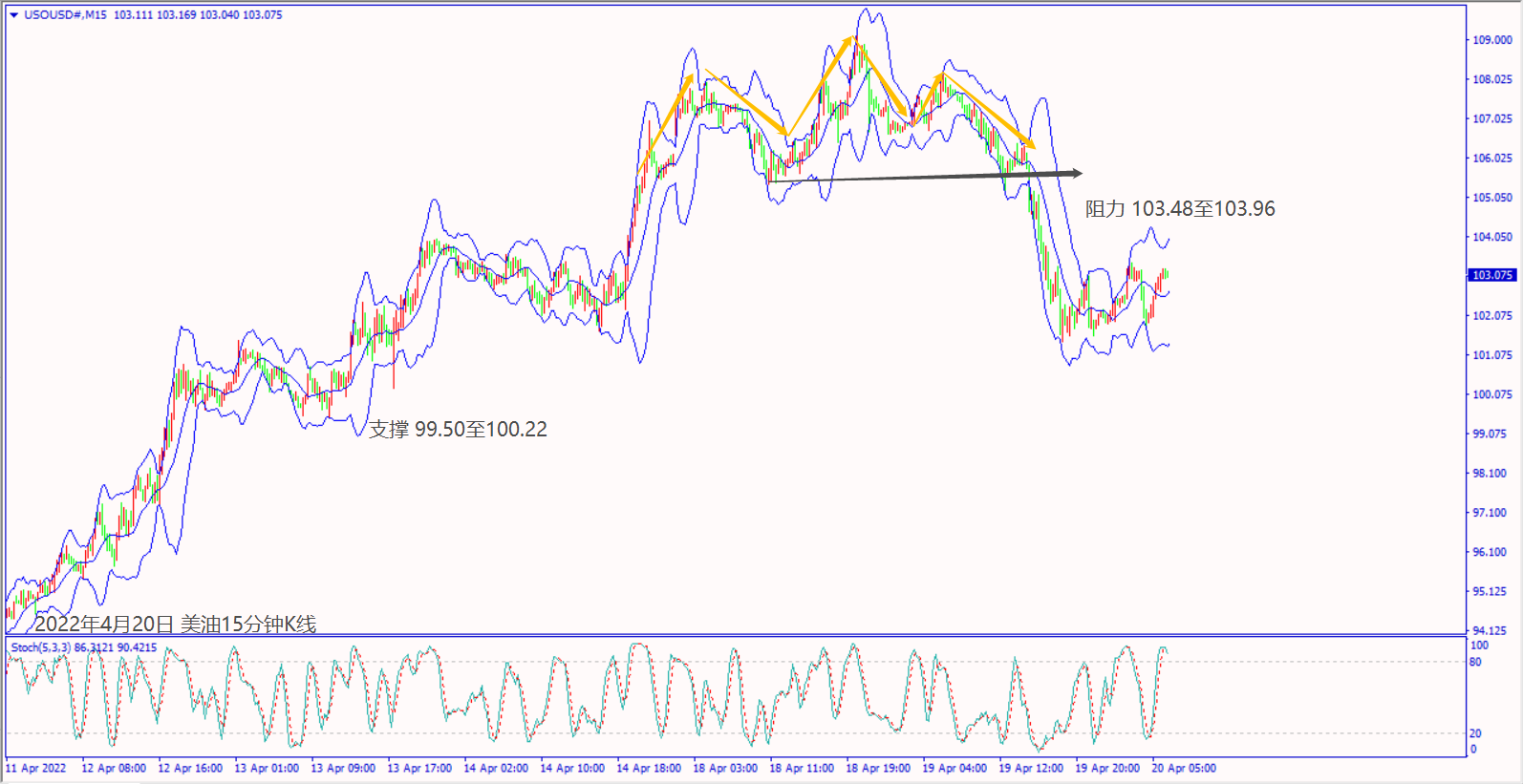Image resolution: width=1523 pixels, height=784 pixels.
Task: Click the 109.000 price scale mark
Action: pos(1491,40)
